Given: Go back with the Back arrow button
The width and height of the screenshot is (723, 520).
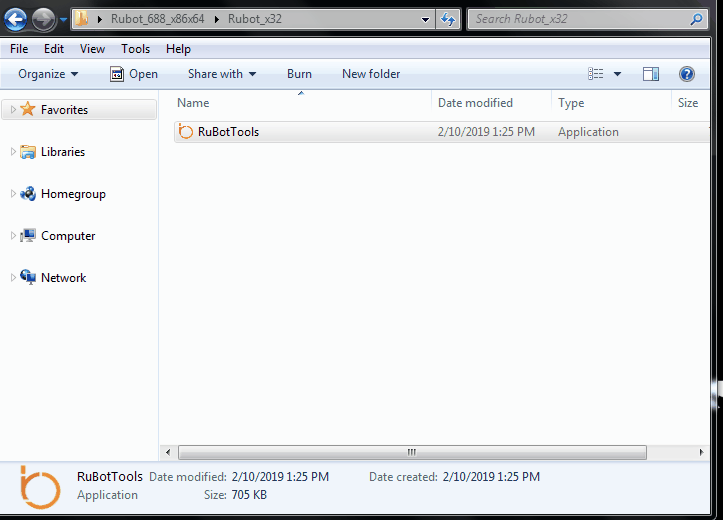Looking at the screenshot, I should point(15,20).
